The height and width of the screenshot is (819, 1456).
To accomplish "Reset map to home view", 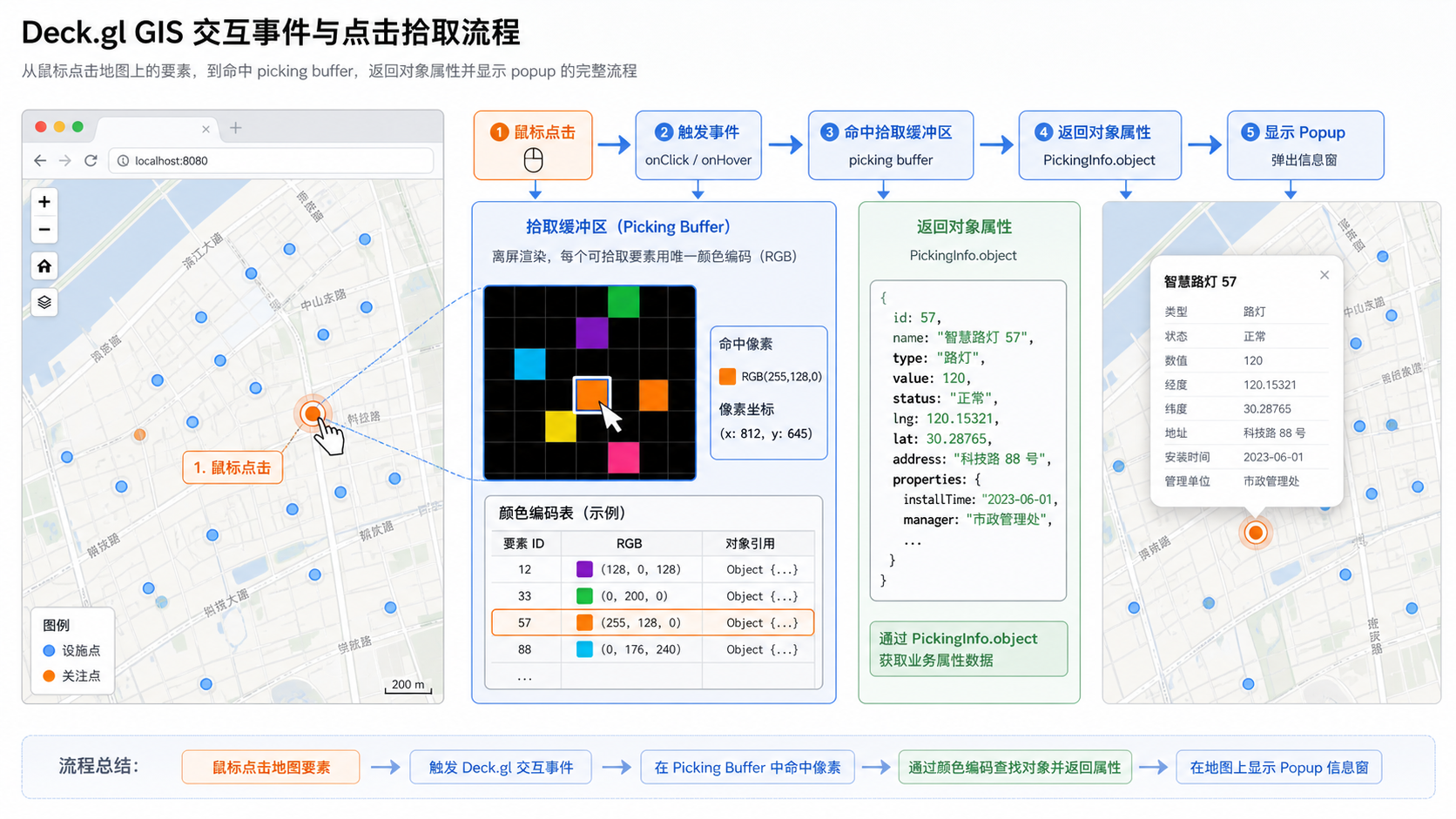I will (44, 266).
